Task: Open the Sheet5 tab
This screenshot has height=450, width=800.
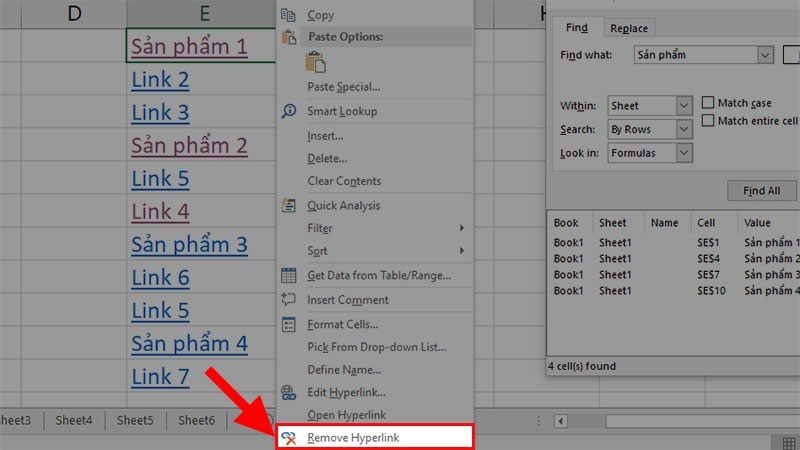Action: tap(135, 420)
